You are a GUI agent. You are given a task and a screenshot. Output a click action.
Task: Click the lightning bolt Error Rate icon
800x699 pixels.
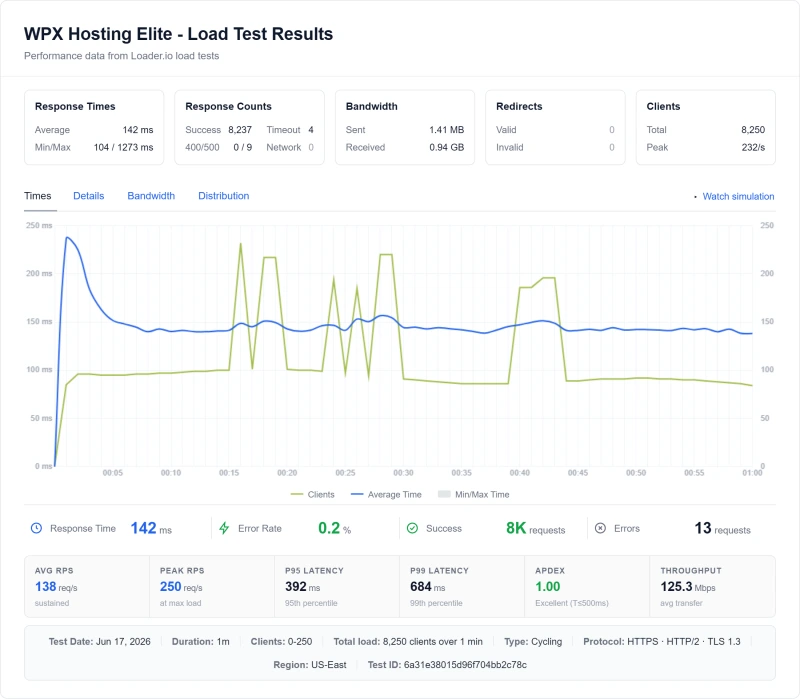coord(224,528)
